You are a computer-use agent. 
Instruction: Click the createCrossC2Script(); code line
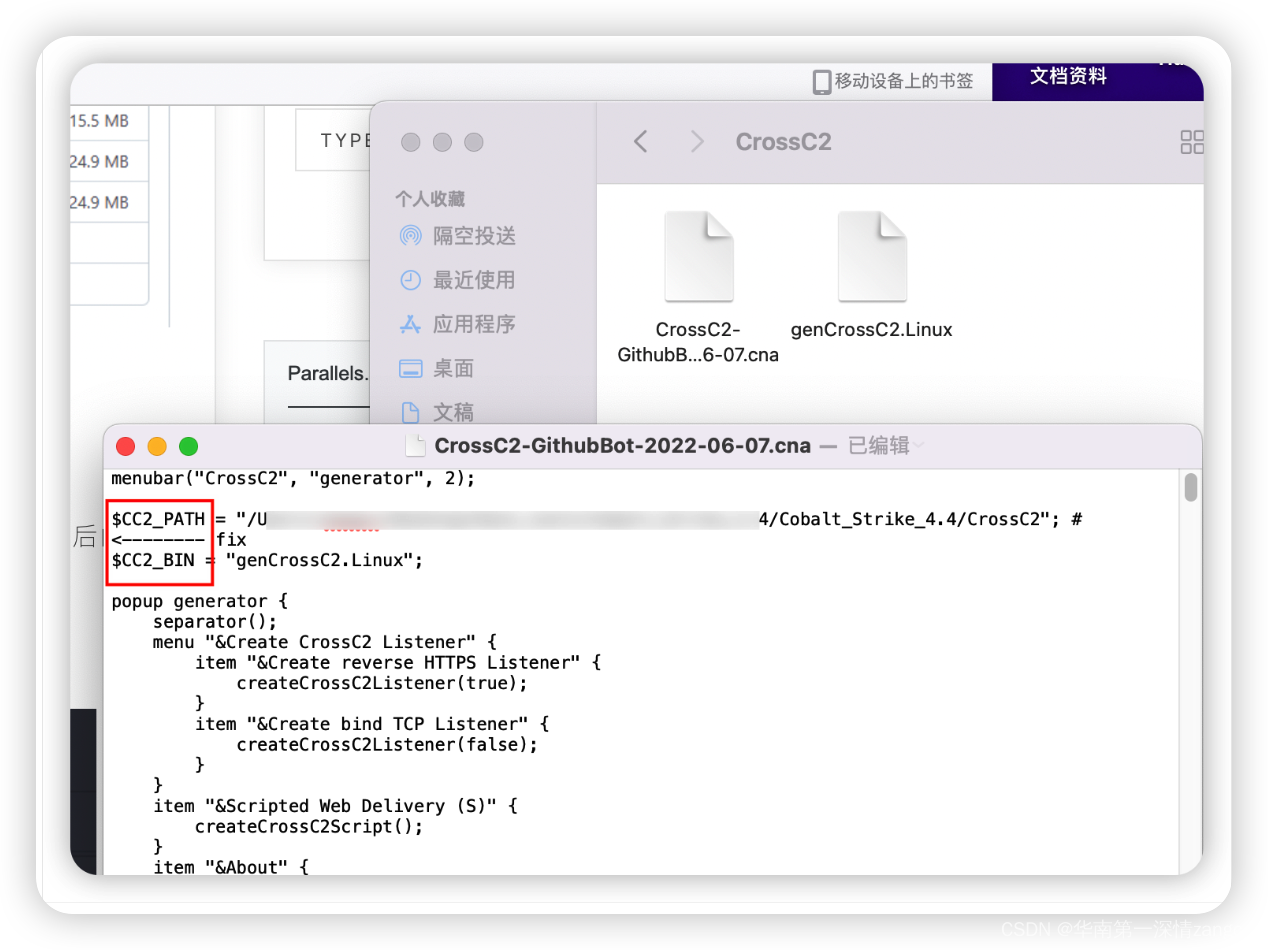[x=309, y=826]
